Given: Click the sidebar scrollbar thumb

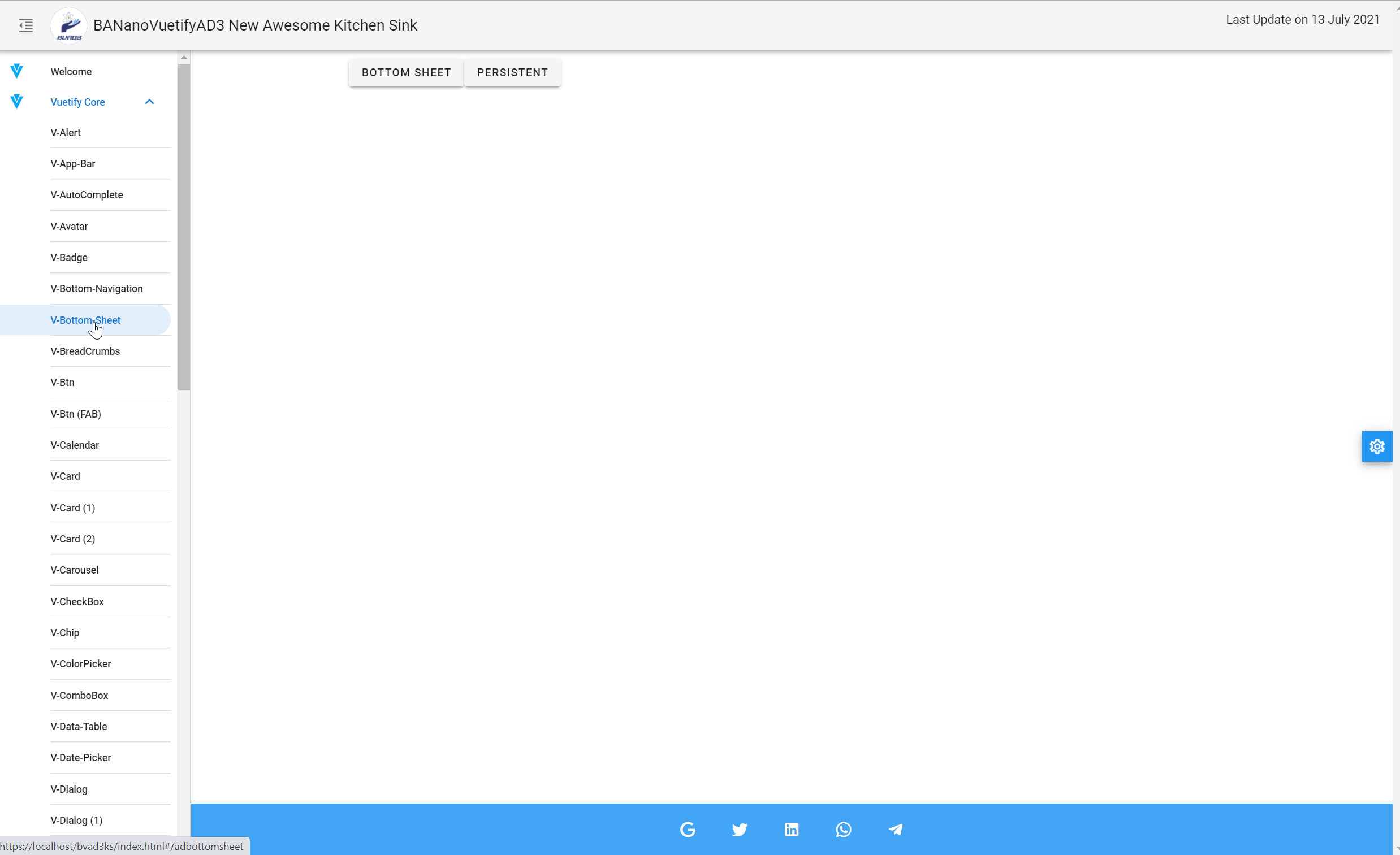Looking at the screenshot, I should point(184,227).
